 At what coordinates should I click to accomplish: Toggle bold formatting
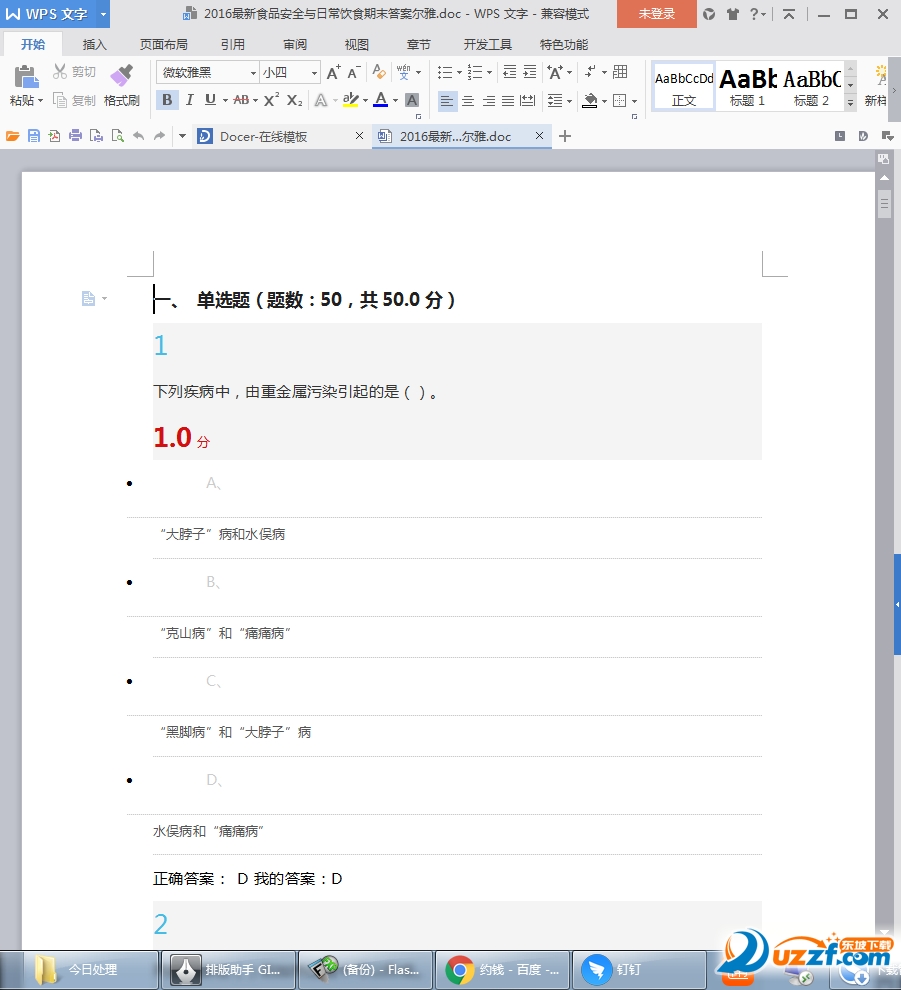tap(167, 100)
